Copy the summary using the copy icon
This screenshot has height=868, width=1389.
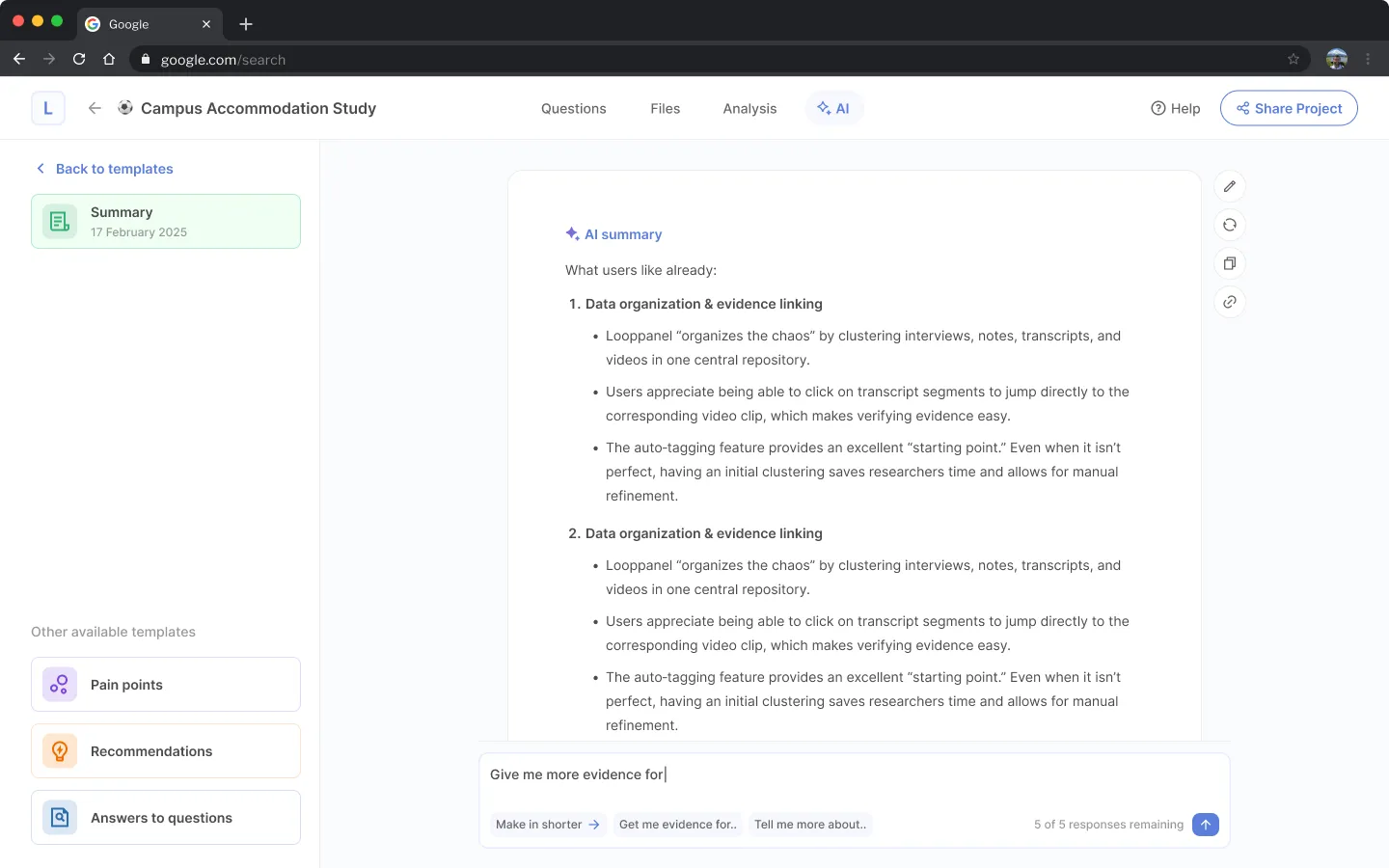coord(1230,263)
